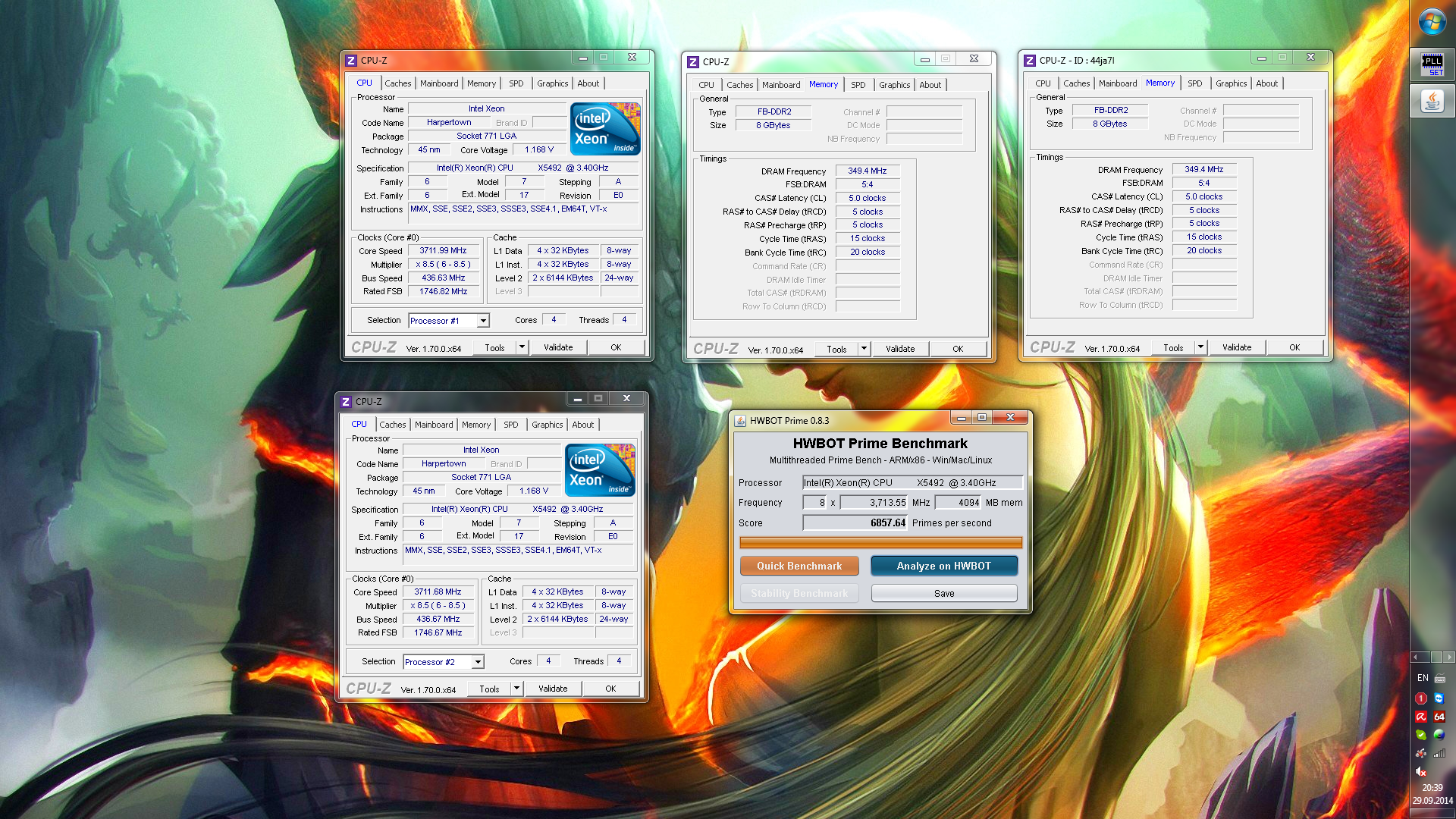The width and height of the screenshot is (1456, 819).
Task: Click title icon of CPU-Z ID 44ja7l window
Action: point(1030,60)
